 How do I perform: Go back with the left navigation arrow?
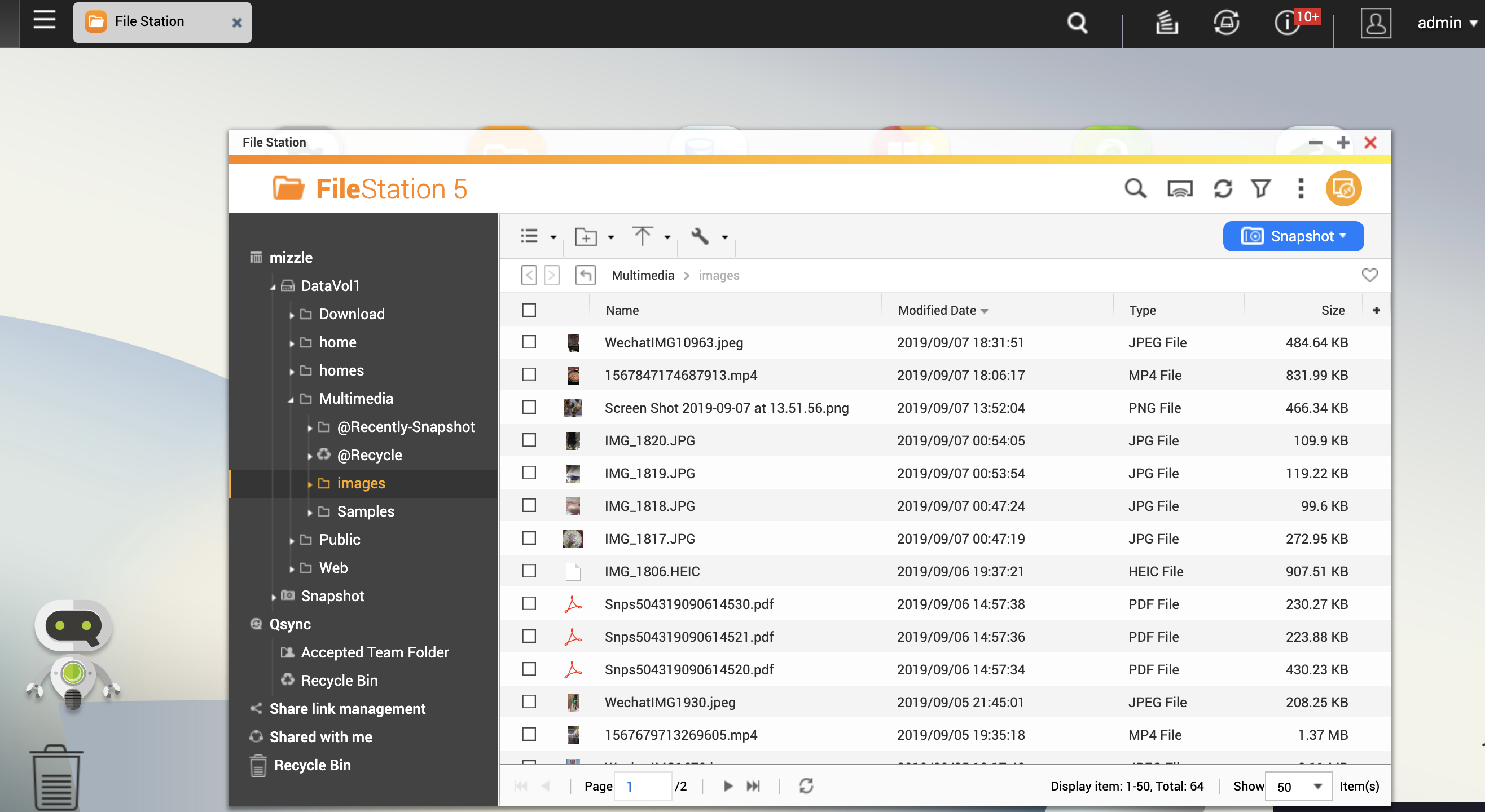click(529, 276)
